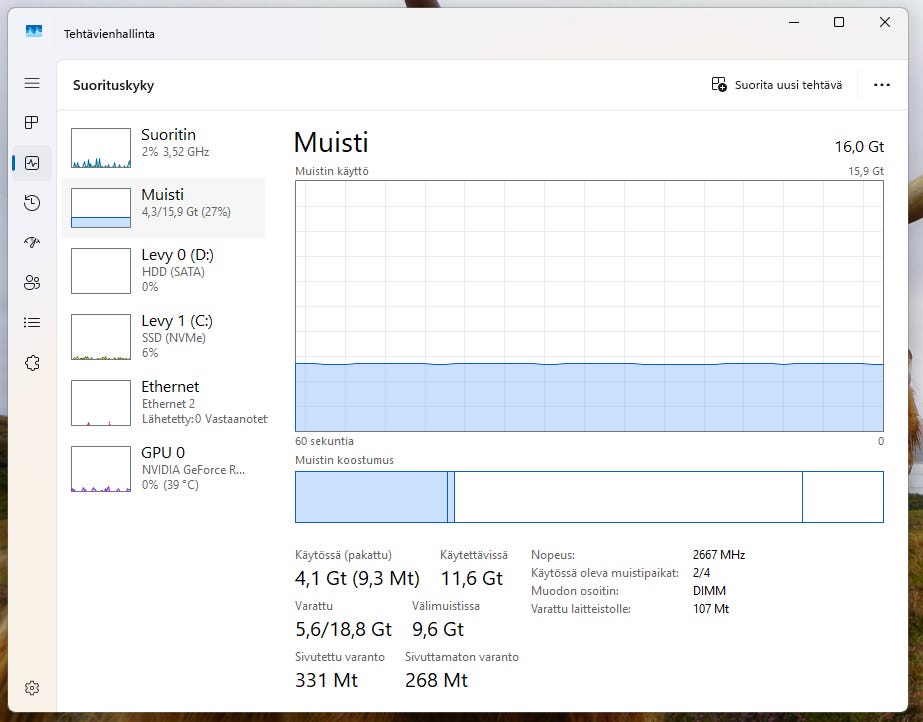
Task: Go to Processes page icon
Action: (32, 122)
